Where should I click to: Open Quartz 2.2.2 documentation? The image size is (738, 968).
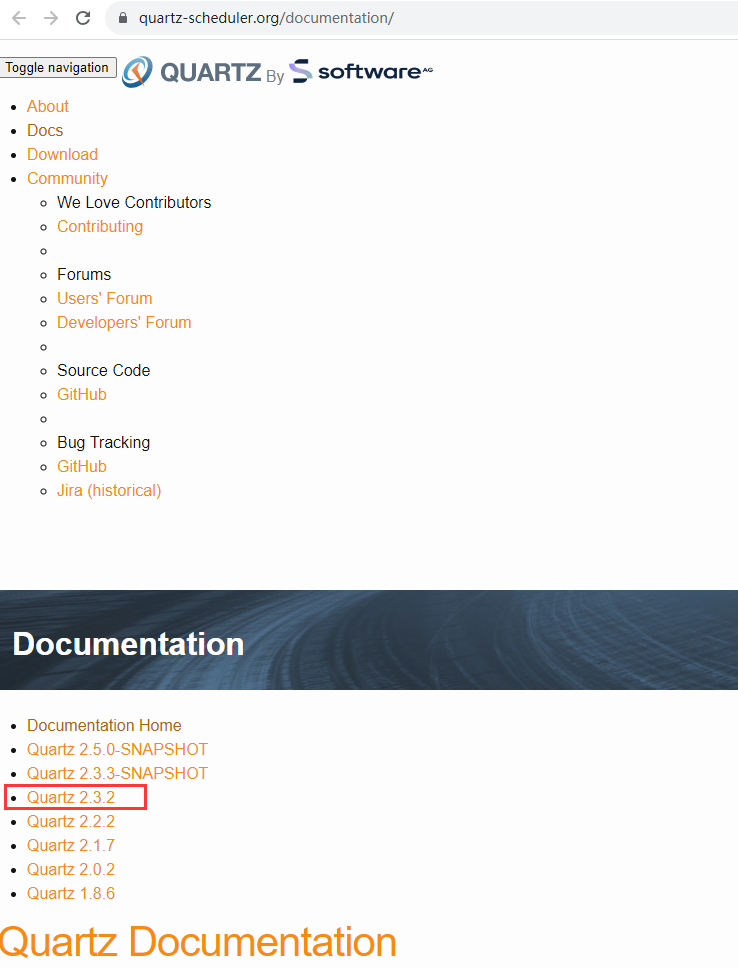coord(71,821)
